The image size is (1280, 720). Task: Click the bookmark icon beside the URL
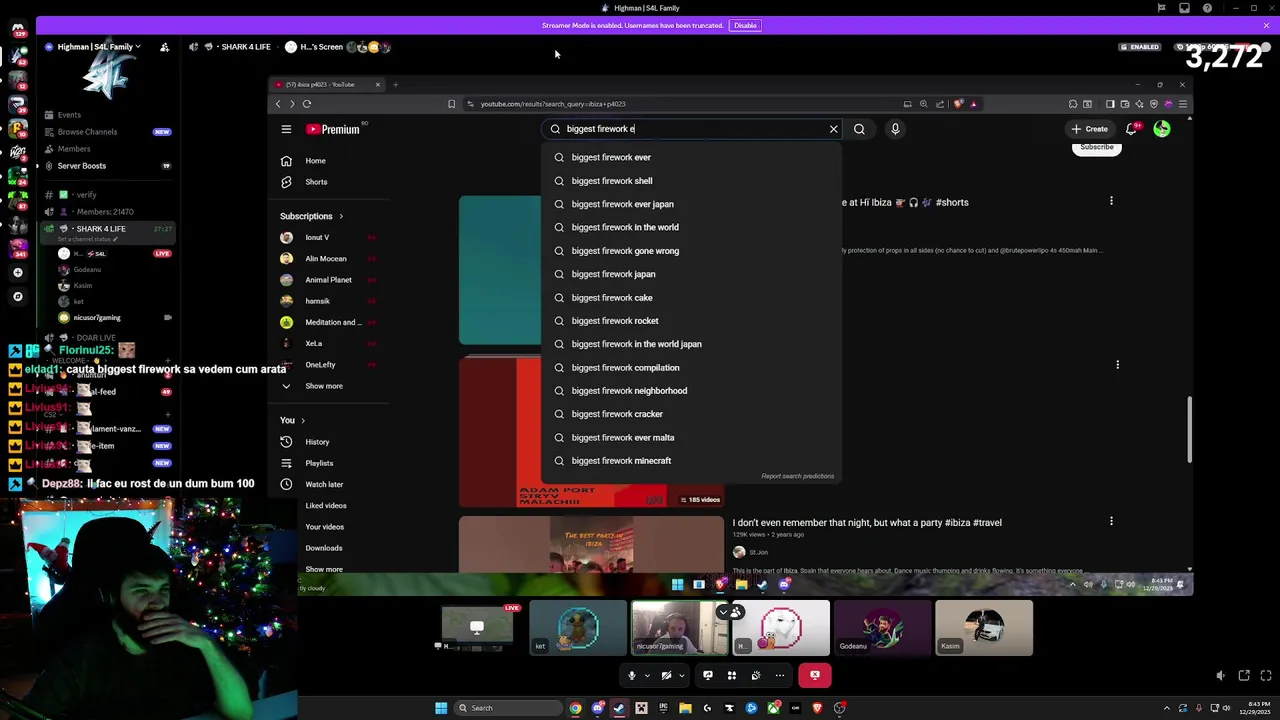point(452,104)
